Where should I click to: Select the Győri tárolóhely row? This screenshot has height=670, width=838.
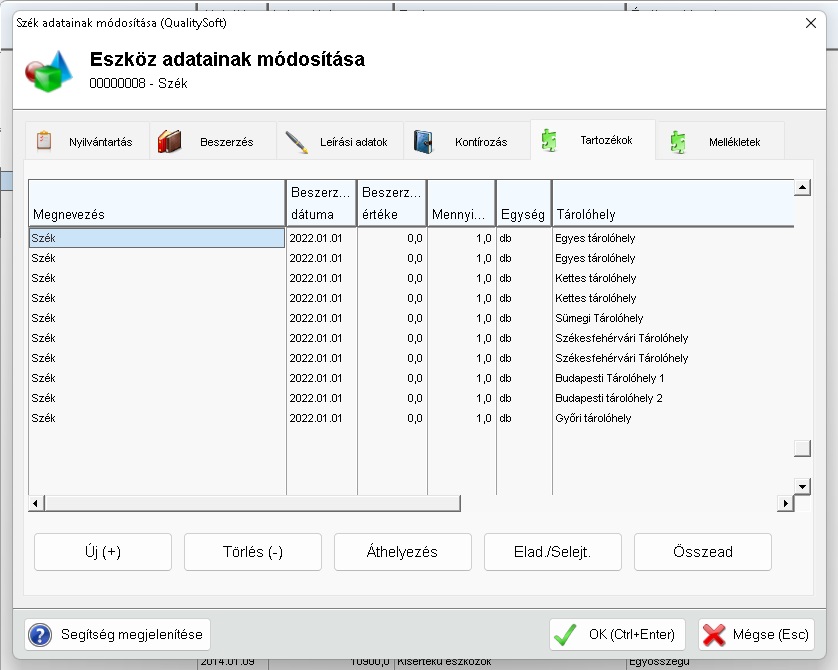593,418
